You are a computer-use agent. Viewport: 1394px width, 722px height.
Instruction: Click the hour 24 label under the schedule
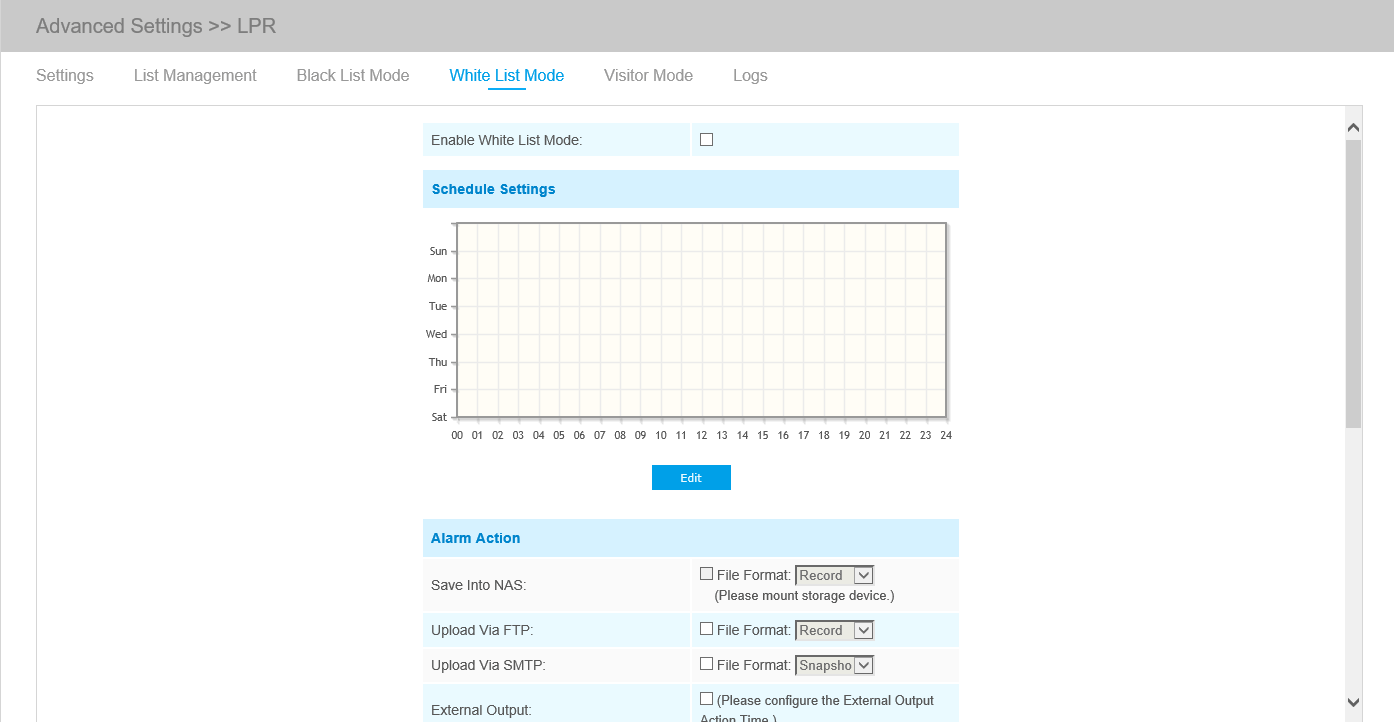click(x=945, y=435)
